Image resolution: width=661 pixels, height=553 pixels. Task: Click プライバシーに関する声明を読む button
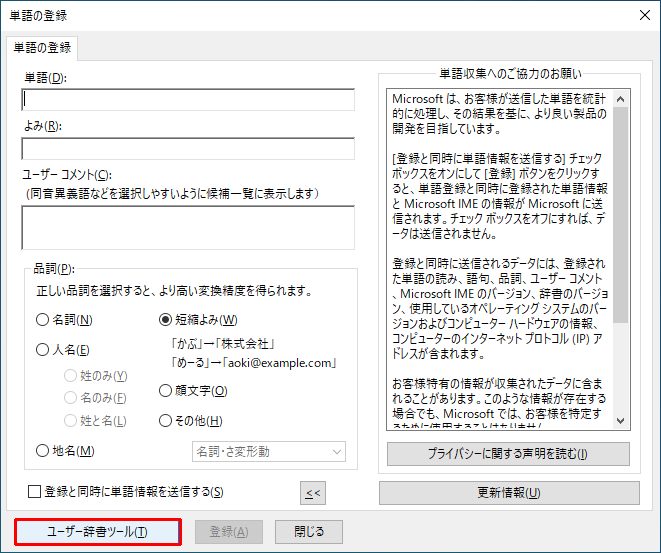click(x=508, y=454)
